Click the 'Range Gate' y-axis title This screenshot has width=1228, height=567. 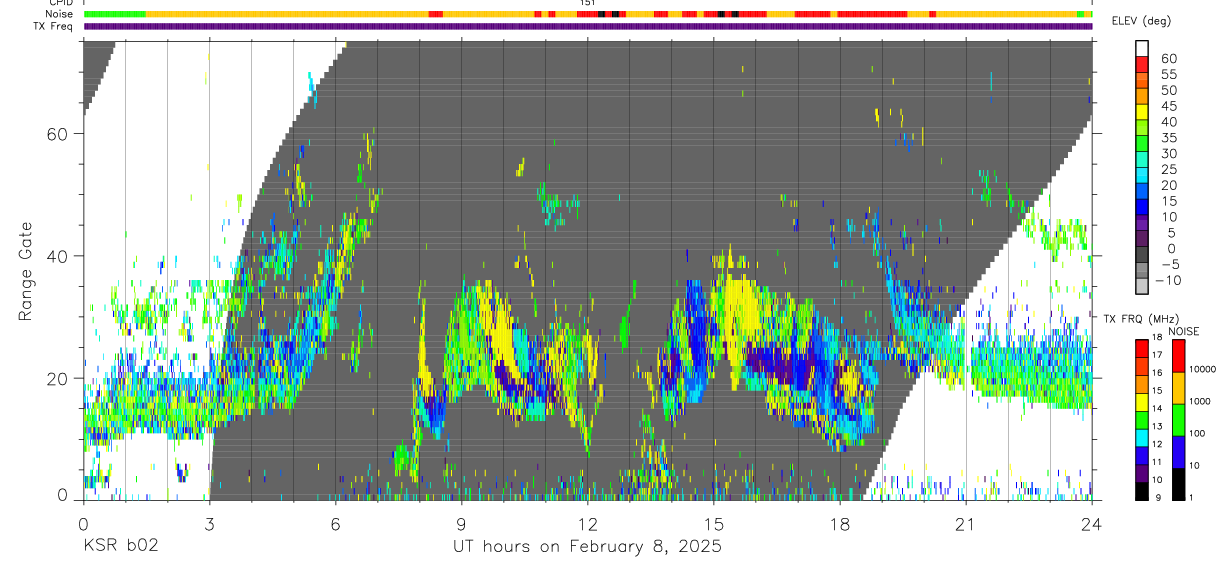coord(27,270)
